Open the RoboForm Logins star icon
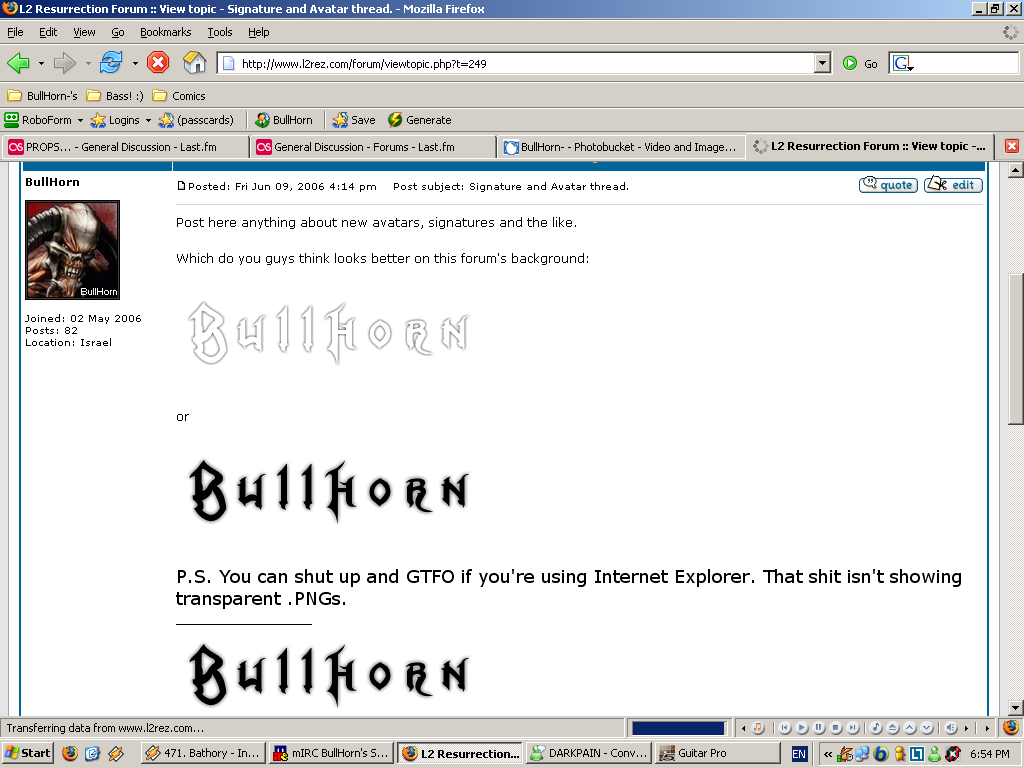Screen dimensions: 1024x768 click(x=98, y=120)
